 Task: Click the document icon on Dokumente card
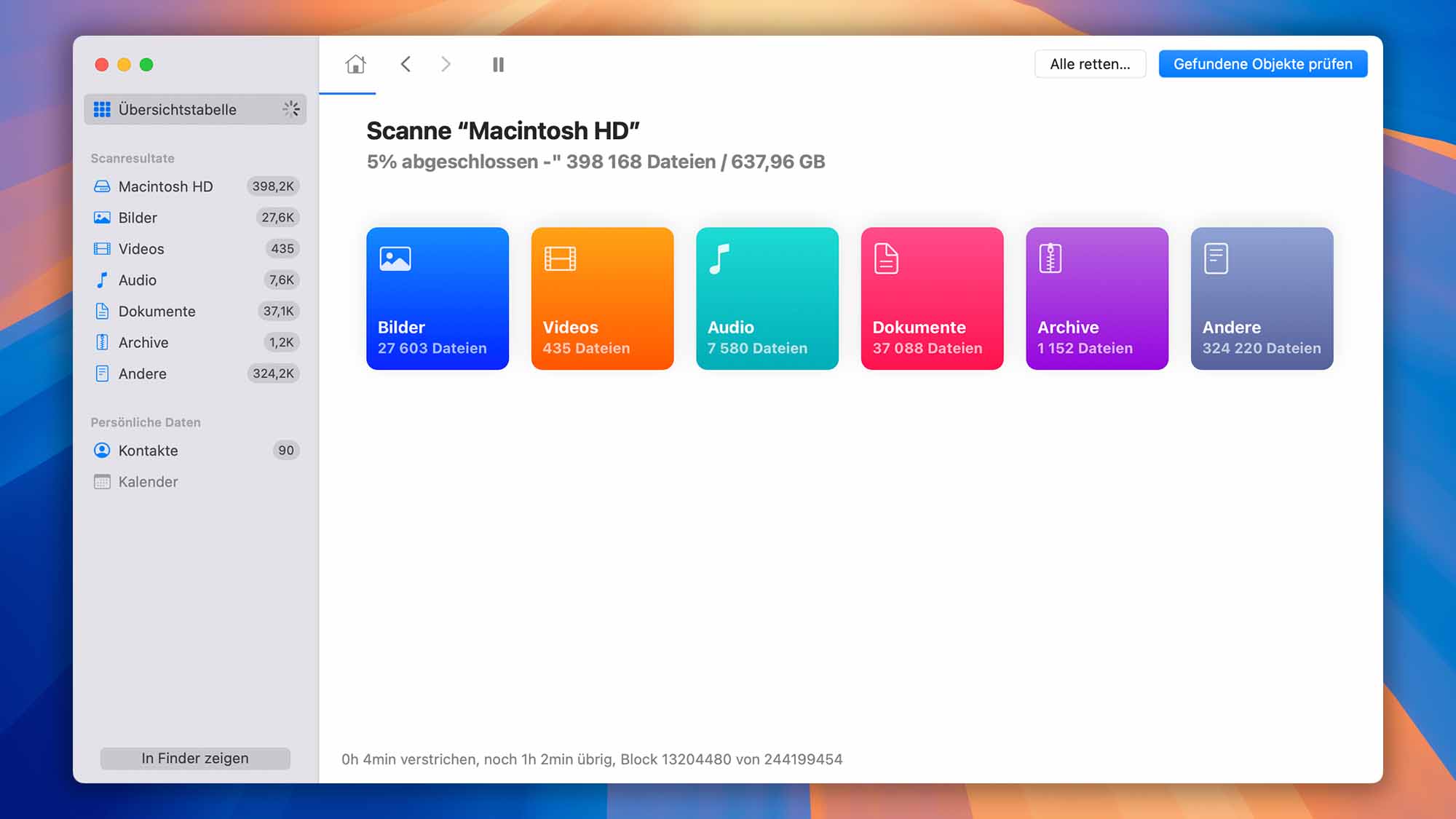coord(886,258)
